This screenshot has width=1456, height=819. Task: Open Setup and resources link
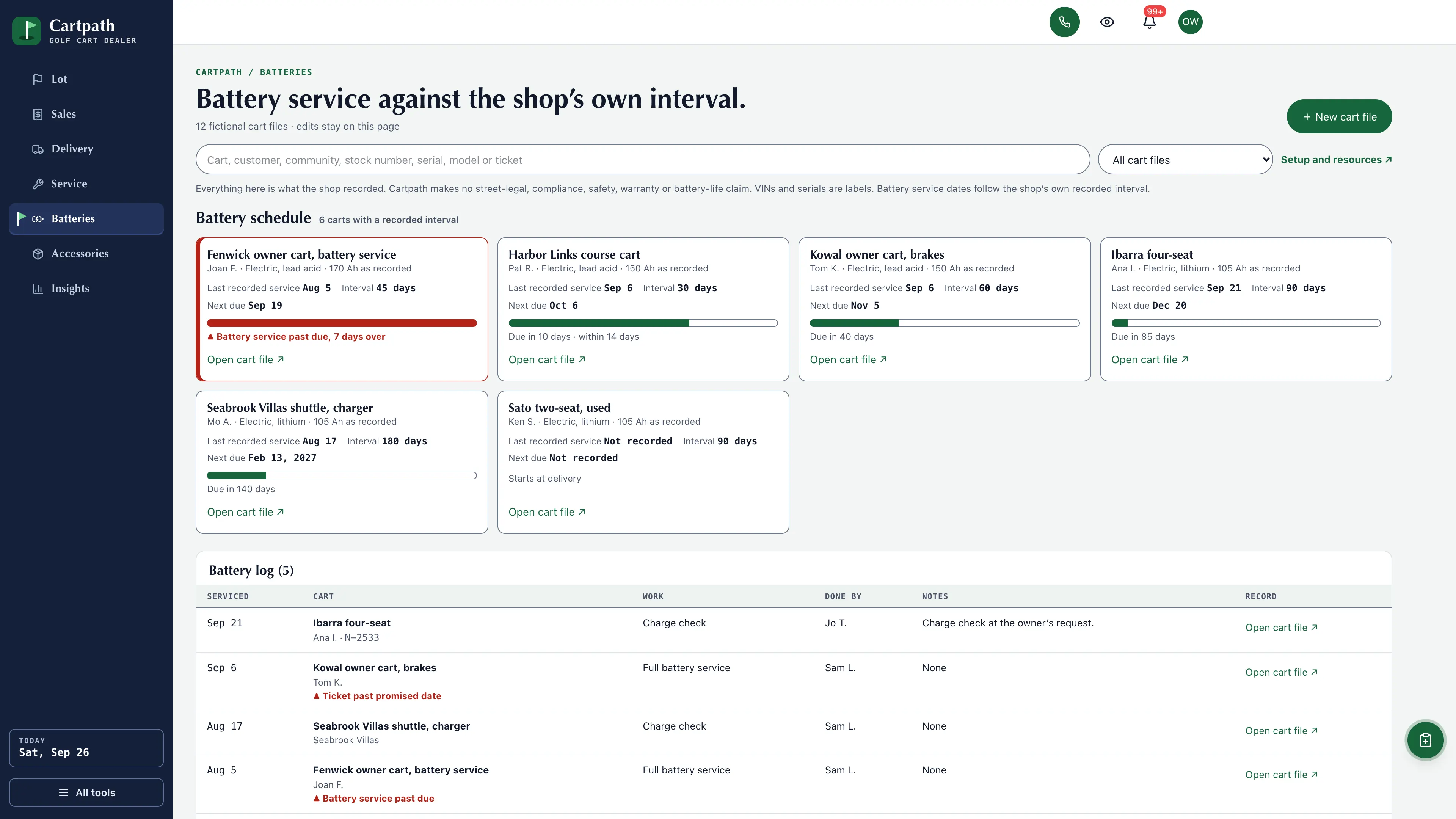coord(1336,160)
